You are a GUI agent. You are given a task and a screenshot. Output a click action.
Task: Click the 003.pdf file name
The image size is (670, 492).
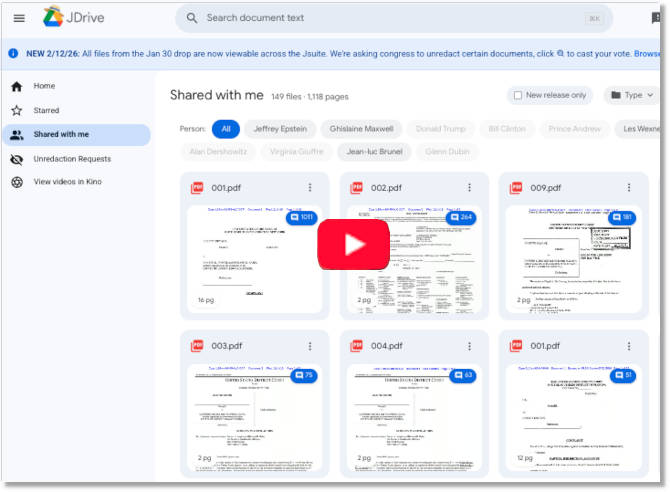click(227, 346)
